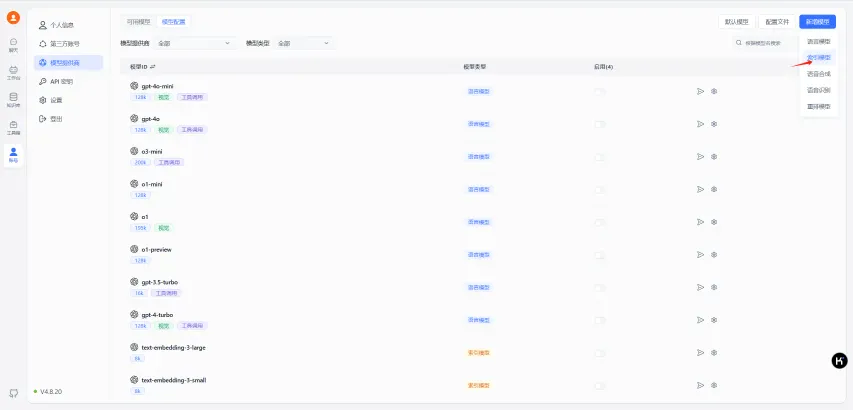Toggle the enable switch for o1-preview
Viewport: 853px width, 410px height.
600,255
